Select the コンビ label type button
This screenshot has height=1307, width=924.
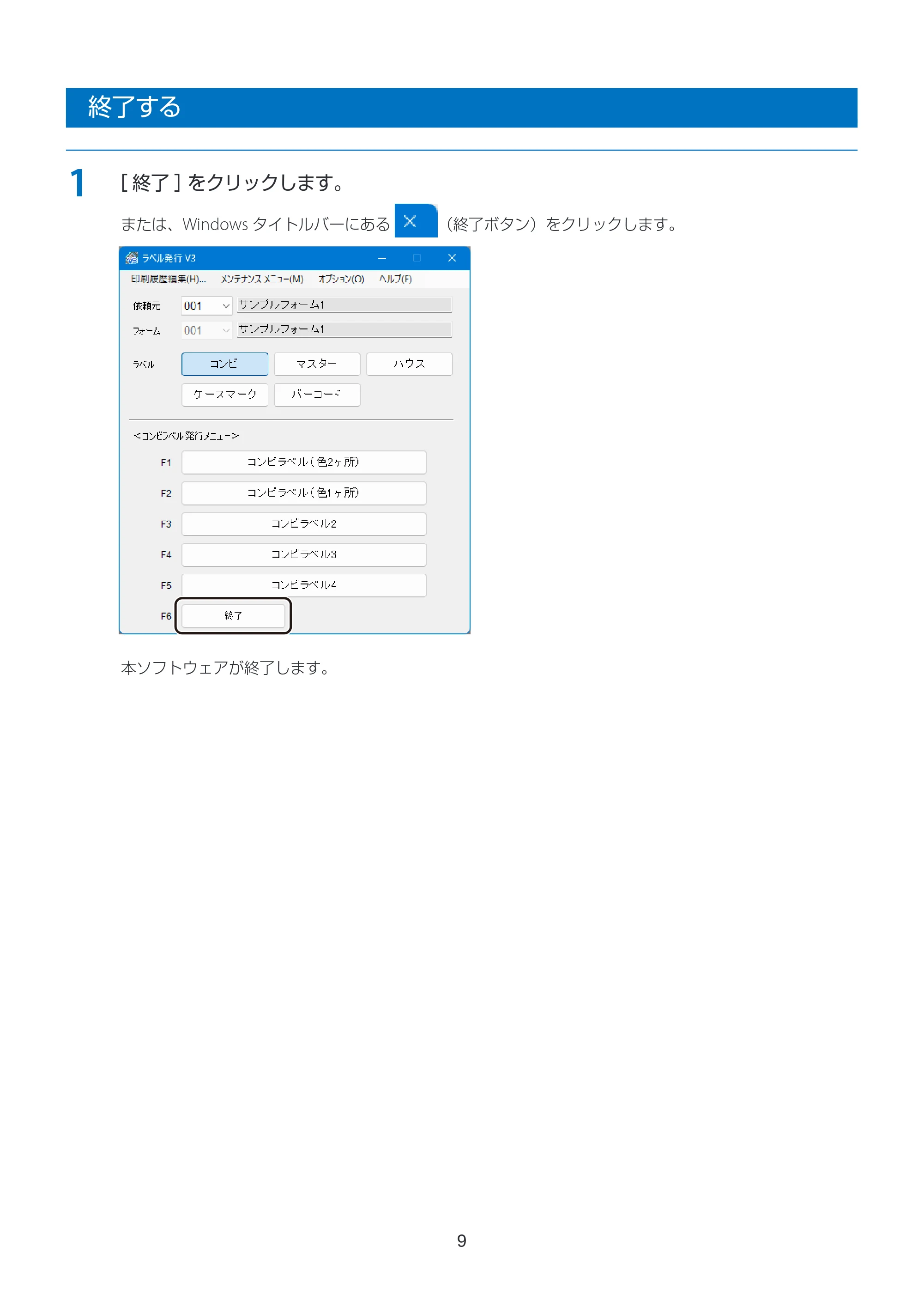[x=225, y=364]
